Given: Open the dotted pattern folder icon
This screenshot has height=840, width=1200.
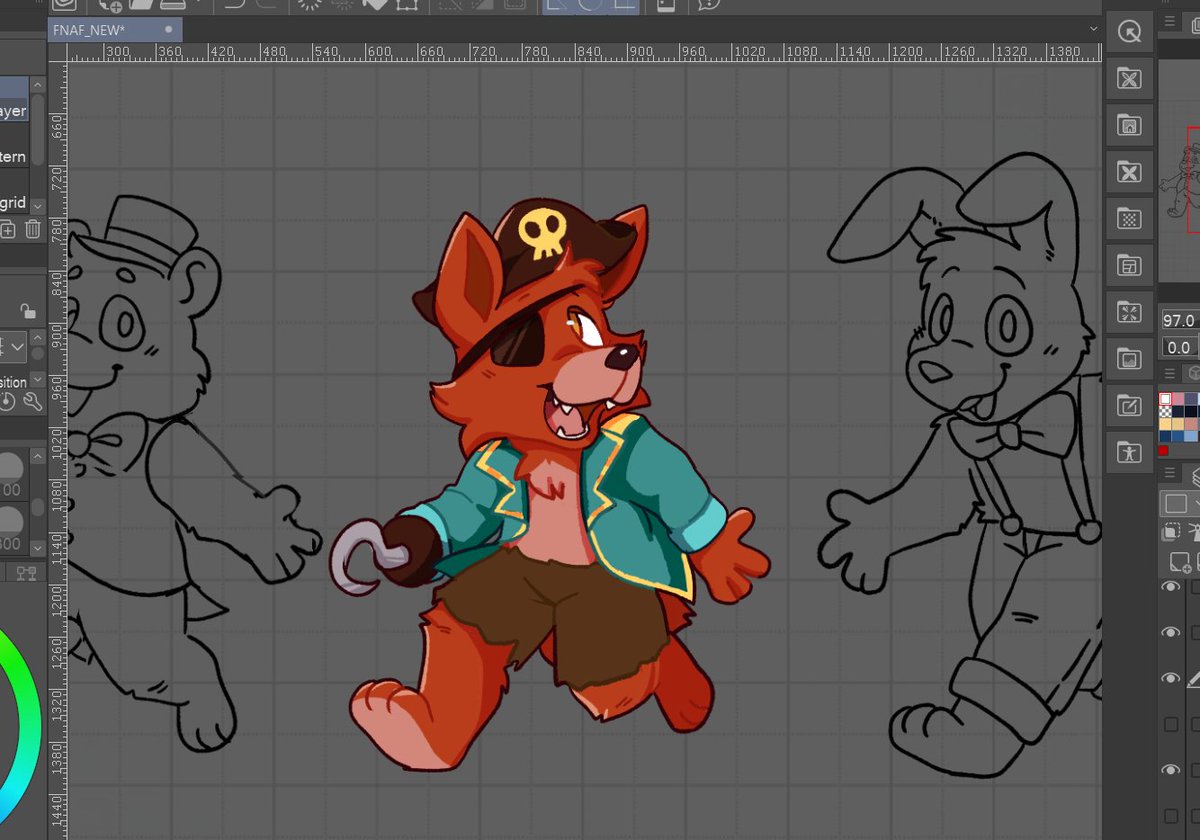Looking at the screenshot, I should 1129,219.
